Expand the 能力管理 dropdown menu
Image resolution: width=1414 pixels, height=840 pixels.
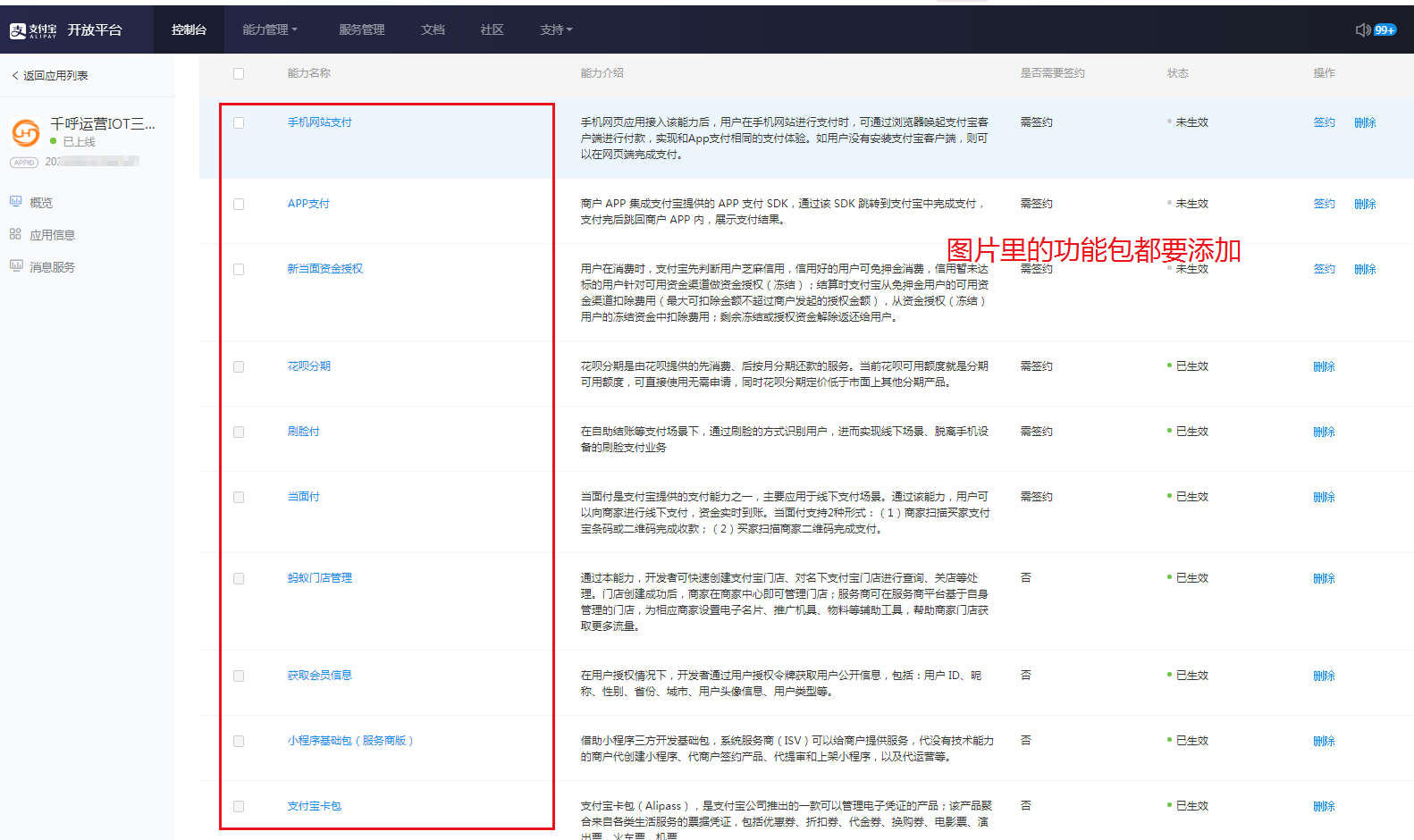[270, 29]
